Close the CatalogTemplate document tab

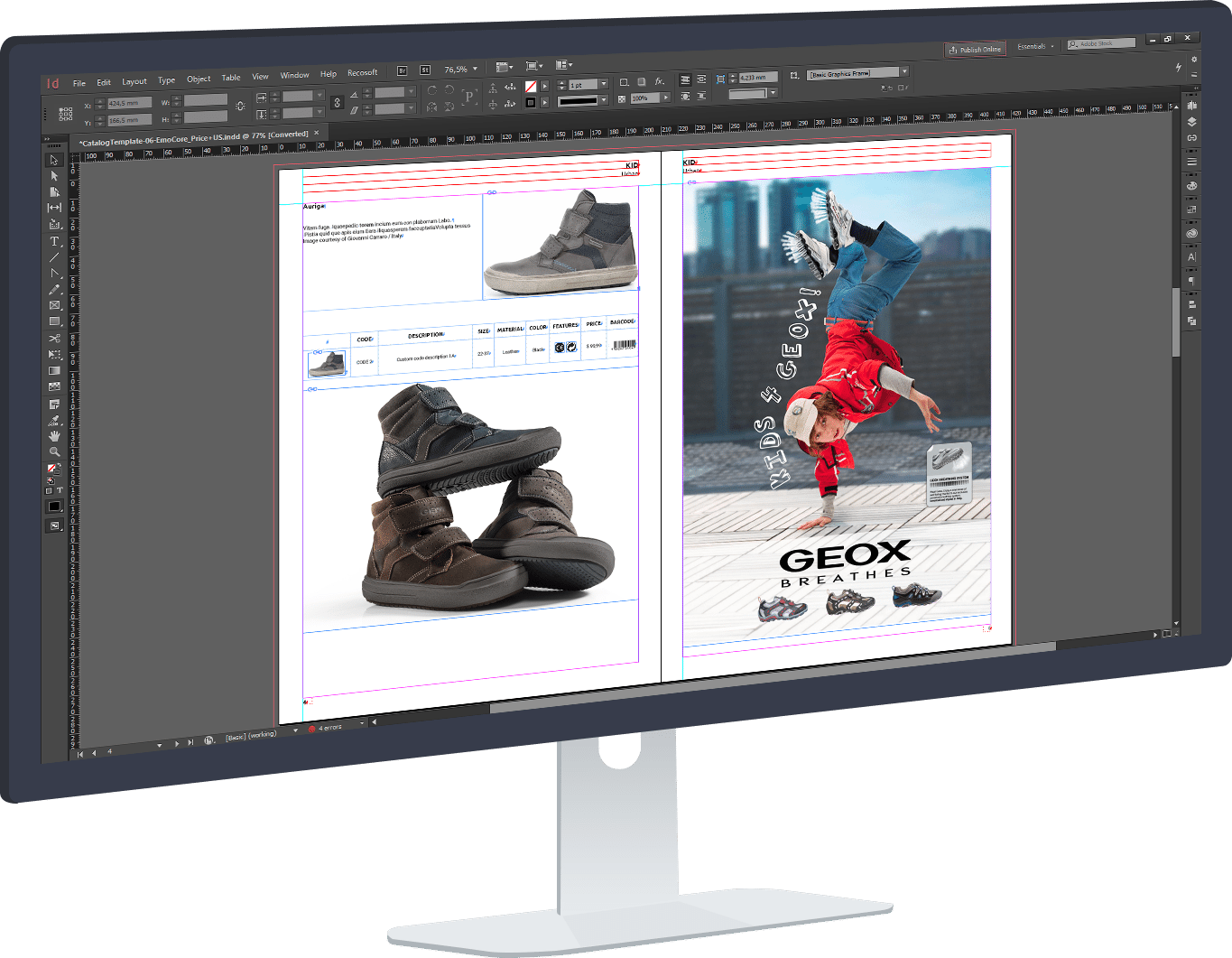(x=316, y=133)
